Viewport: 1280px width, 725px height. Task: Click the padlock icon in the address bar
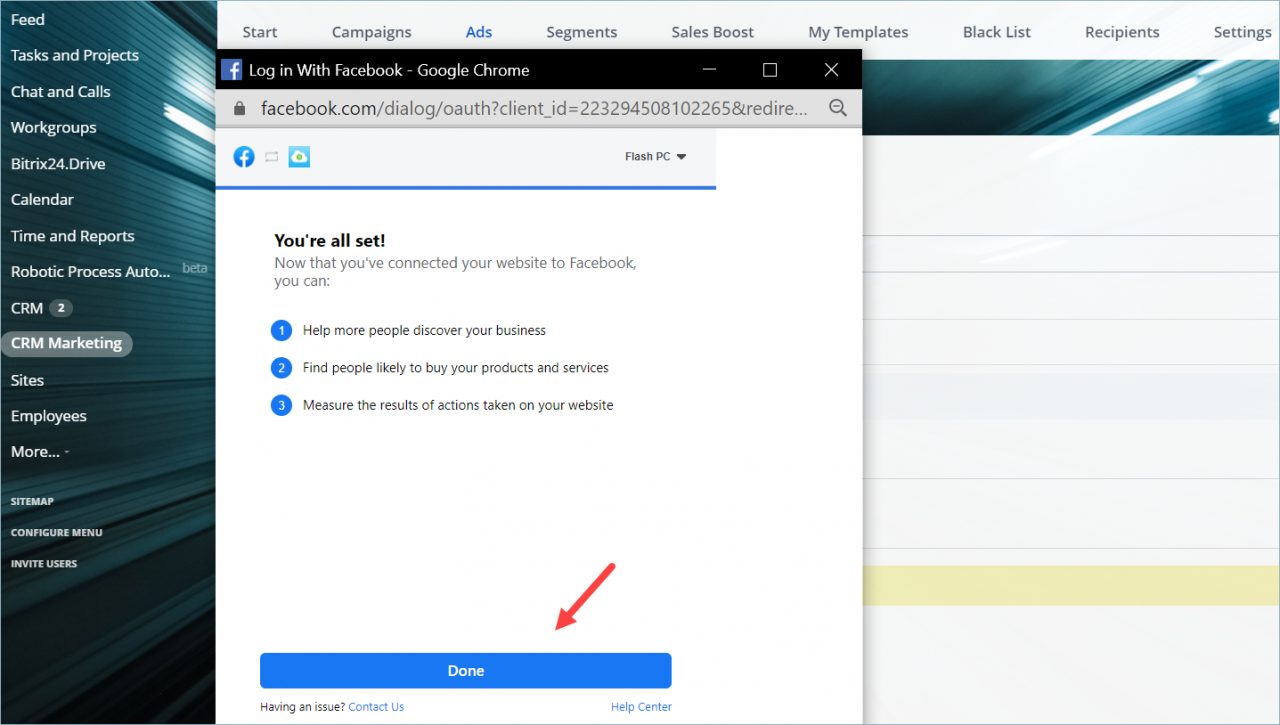click(x=239, y=108)
